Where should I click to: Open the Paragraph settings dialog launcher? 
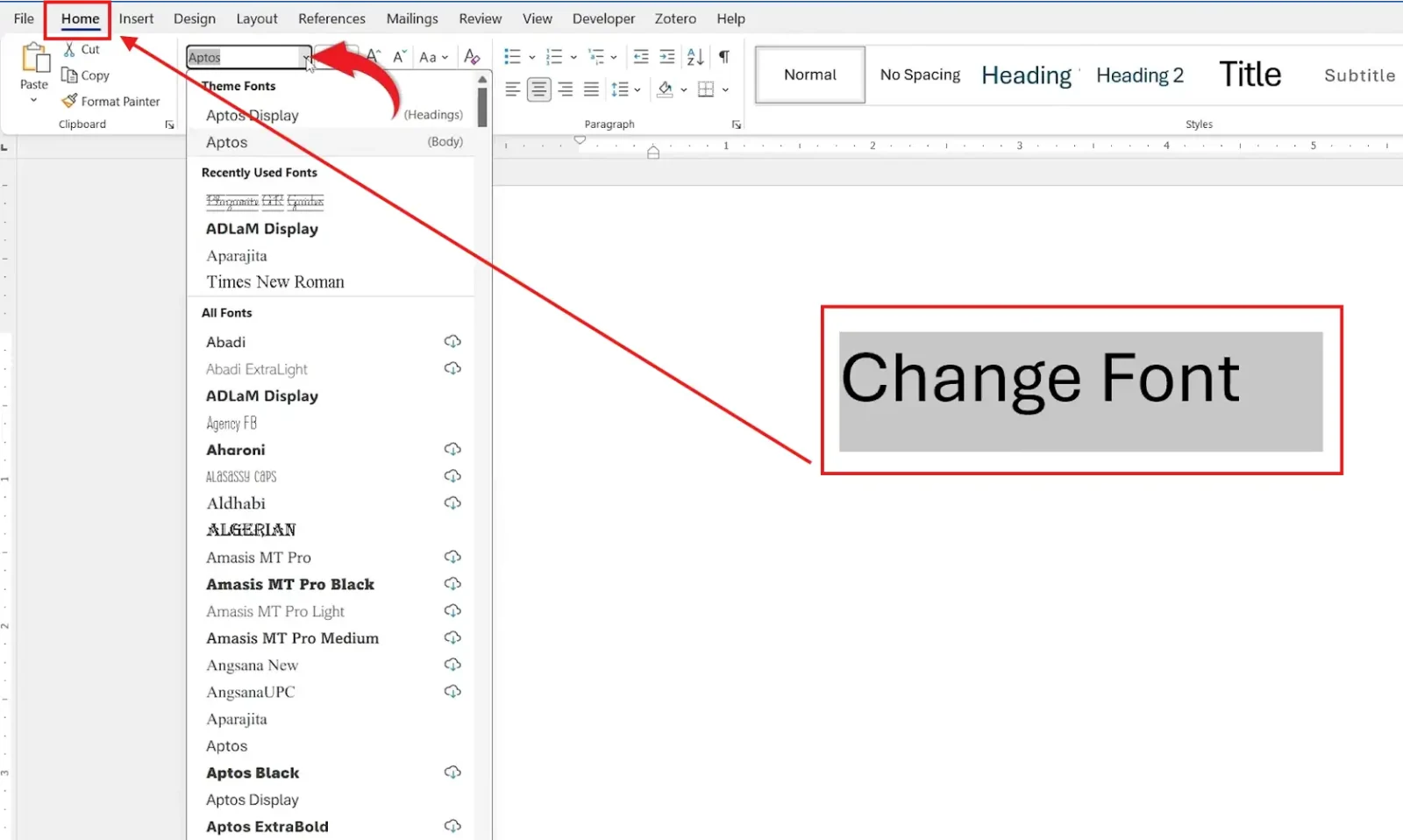pos(737,125)
